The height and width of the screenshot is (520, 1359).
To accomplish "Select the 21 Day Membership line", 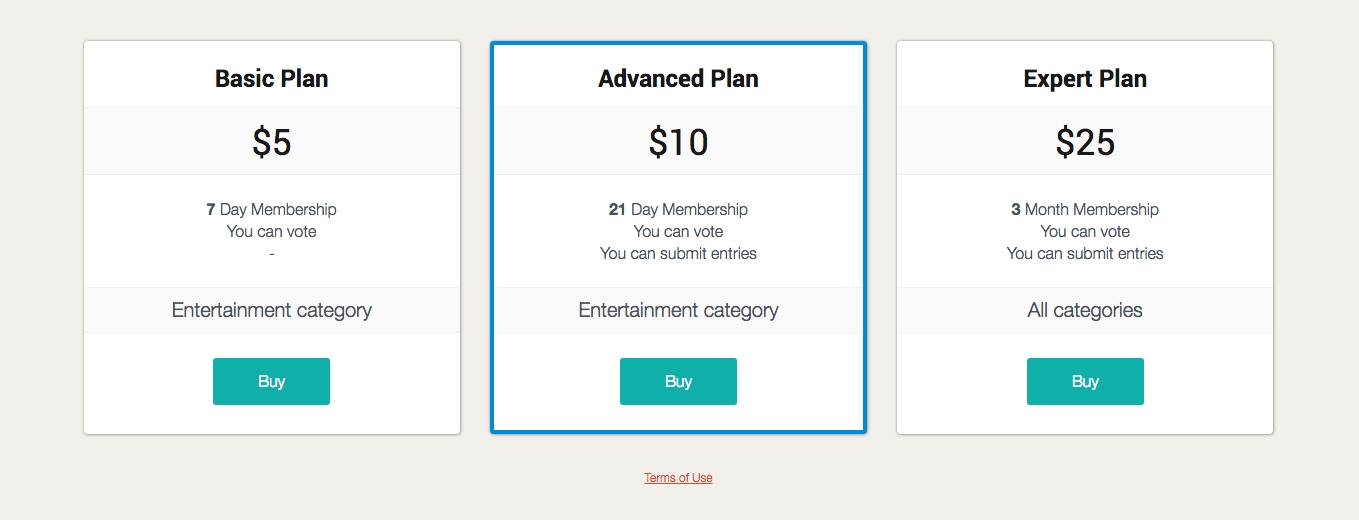I will pyautogui.click(x=678, y=209).
